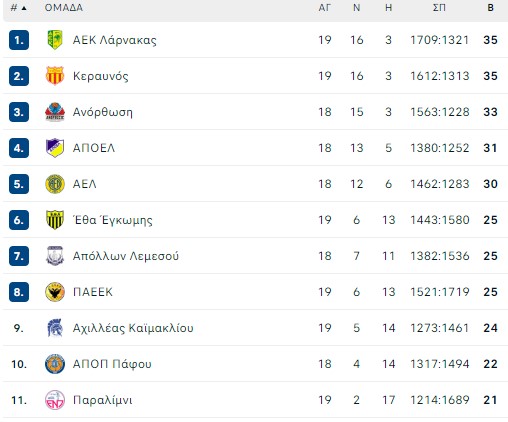The height and width of the screenshot is (422, 508).
Task: Click the ΑΕΛ round emblem
Action: pos(55,184)
